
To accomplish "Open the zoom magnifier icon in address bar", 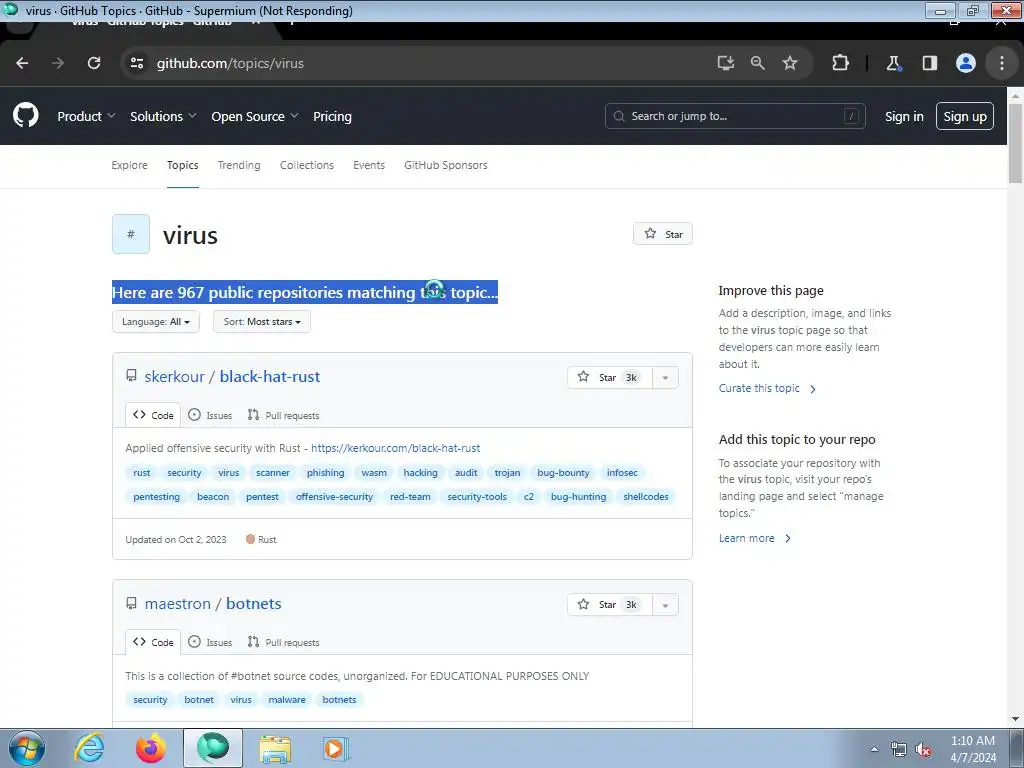I will (758, 63).
